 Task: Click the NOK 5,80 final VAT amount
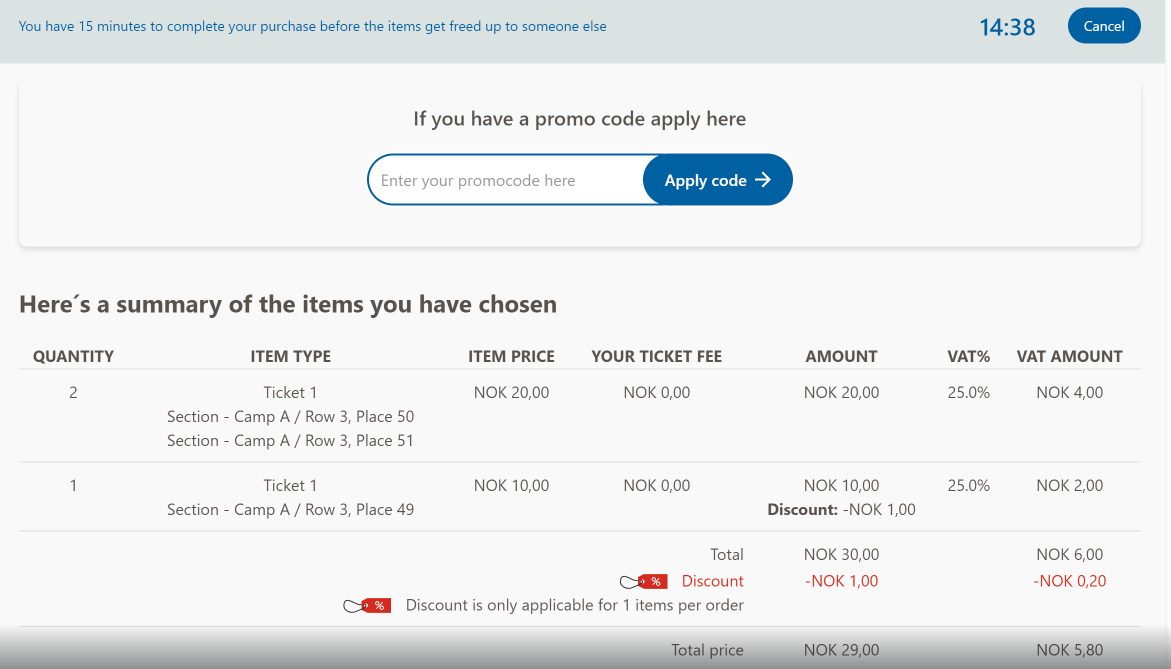tap(1069, 650)
